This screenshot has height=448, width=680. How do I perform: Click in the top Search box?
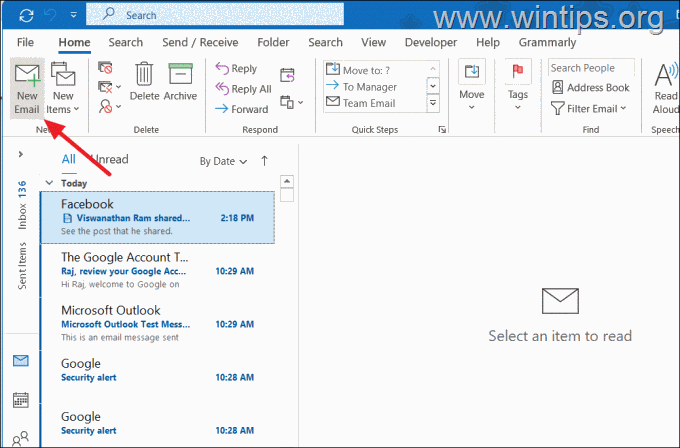tap(215, 15)
